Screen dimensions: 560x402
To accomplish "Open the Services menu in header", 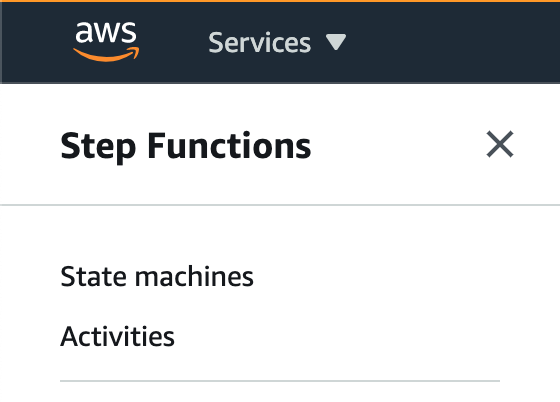I will coord(277,42).
